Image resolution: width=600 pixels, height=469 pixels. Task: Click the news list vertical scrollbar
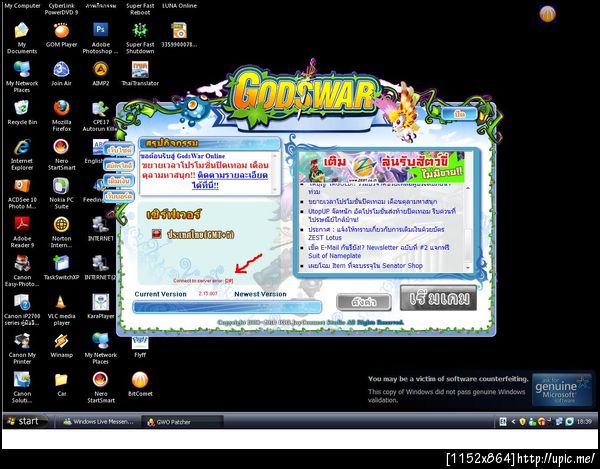click(x=468, y=228)
